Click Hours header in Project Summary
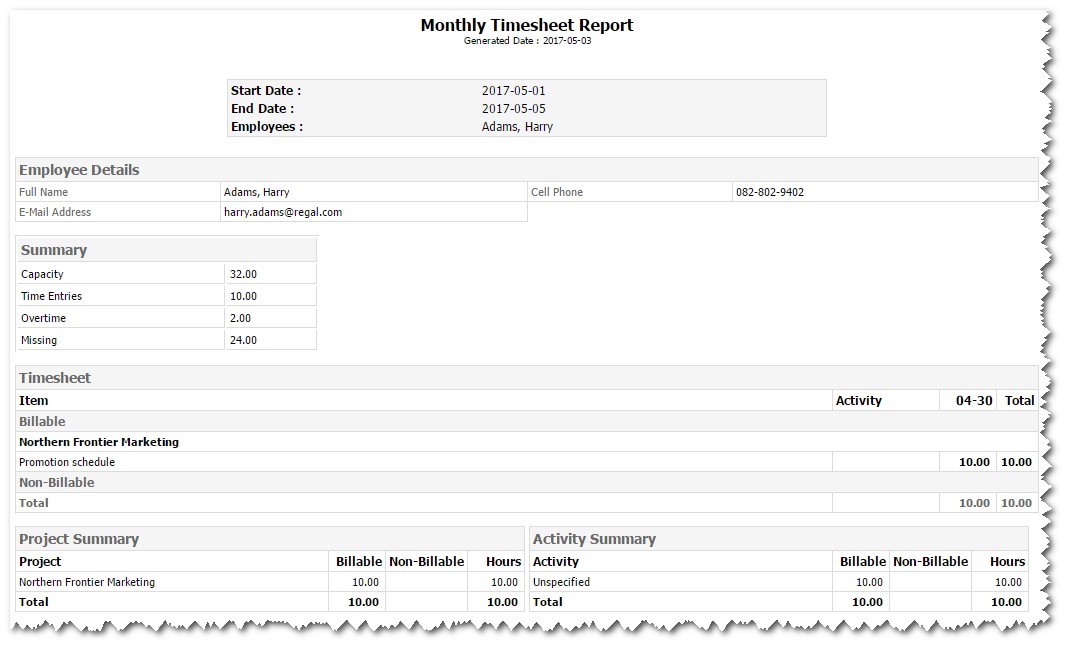The height and width of the screenshot is (648, 1069). pyautogui.click(x=503, y=562)
